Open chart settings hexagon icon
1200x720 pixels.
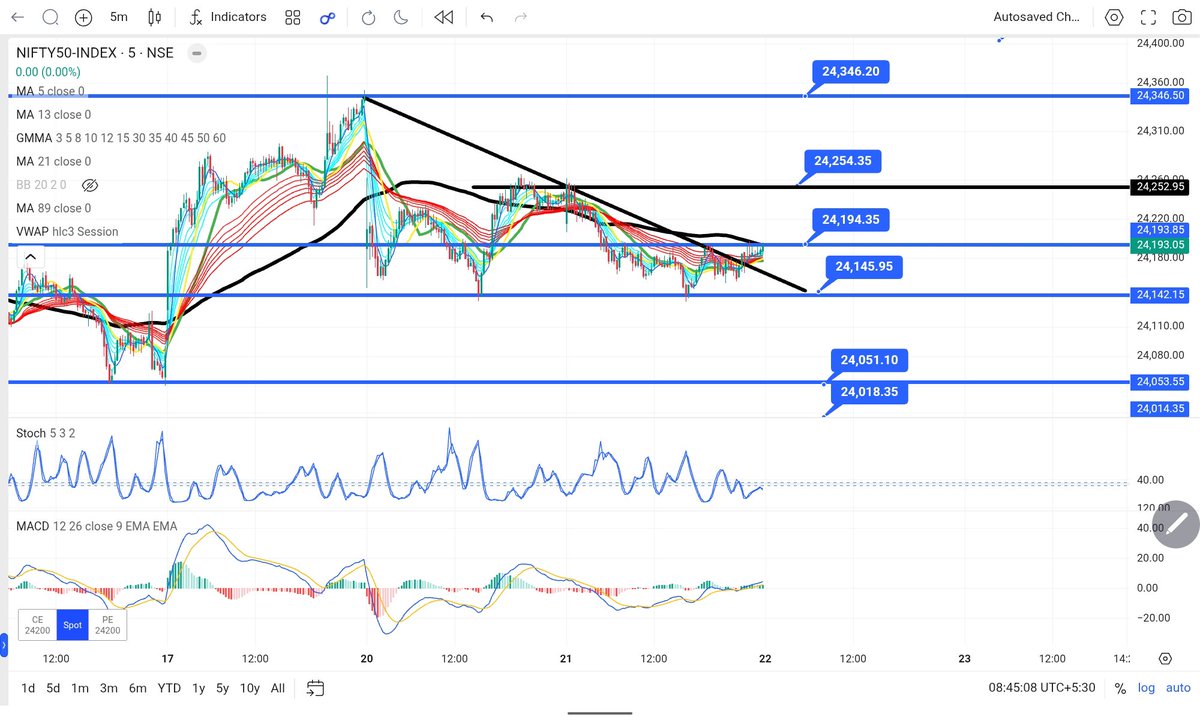[1114, 17]
